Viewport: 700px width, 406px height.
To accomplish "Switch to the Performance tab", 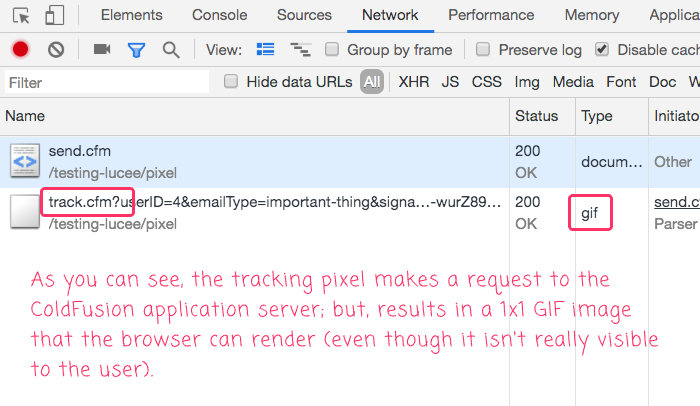I will (x=490, y=15).
